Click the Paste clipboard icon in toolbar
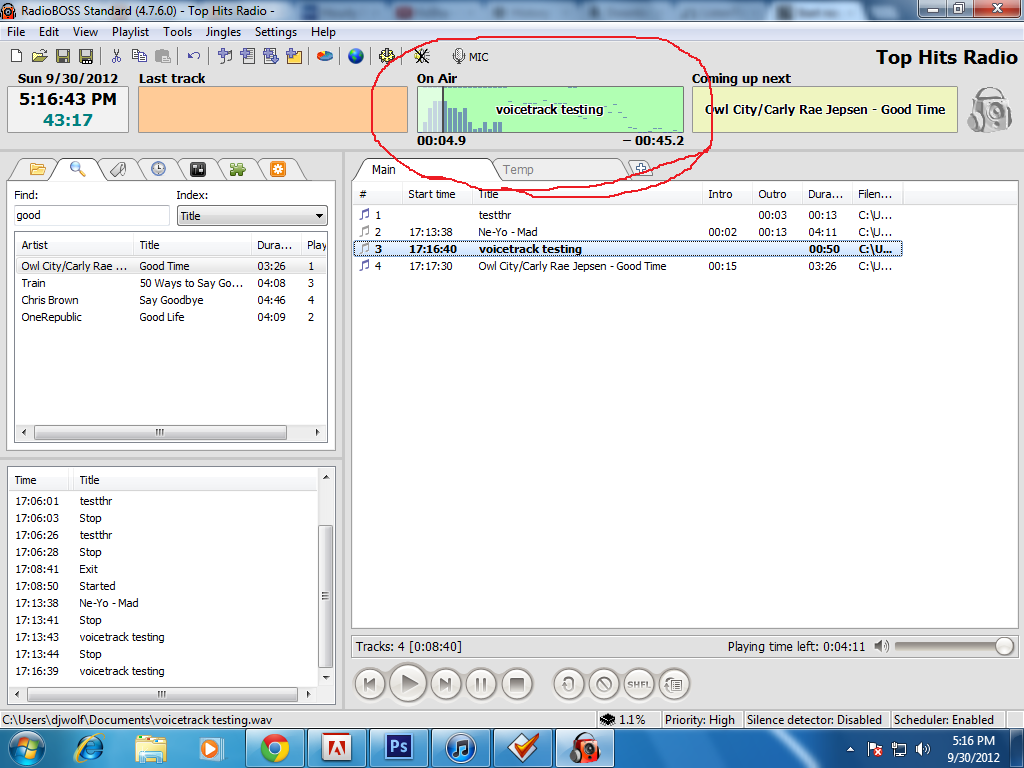 click(x=162, y=56)
